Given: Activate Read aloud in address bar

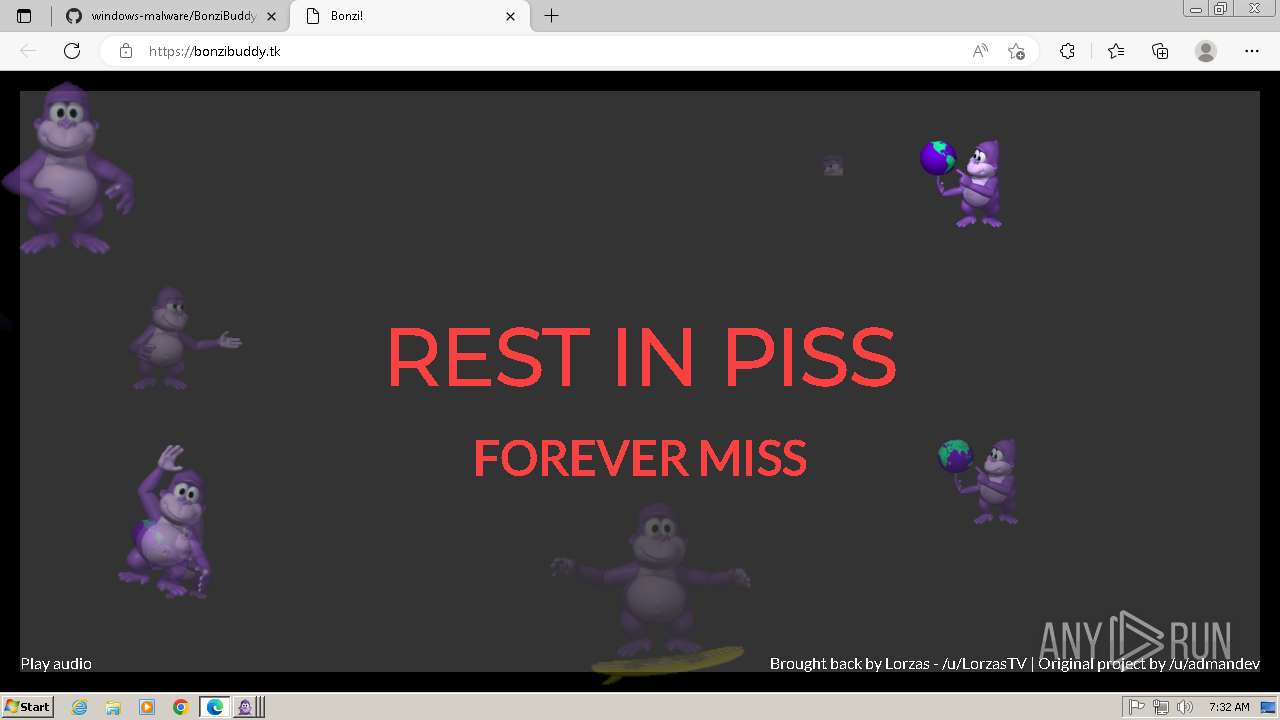Looking at the screenshot, I should [x=980, y=51].
